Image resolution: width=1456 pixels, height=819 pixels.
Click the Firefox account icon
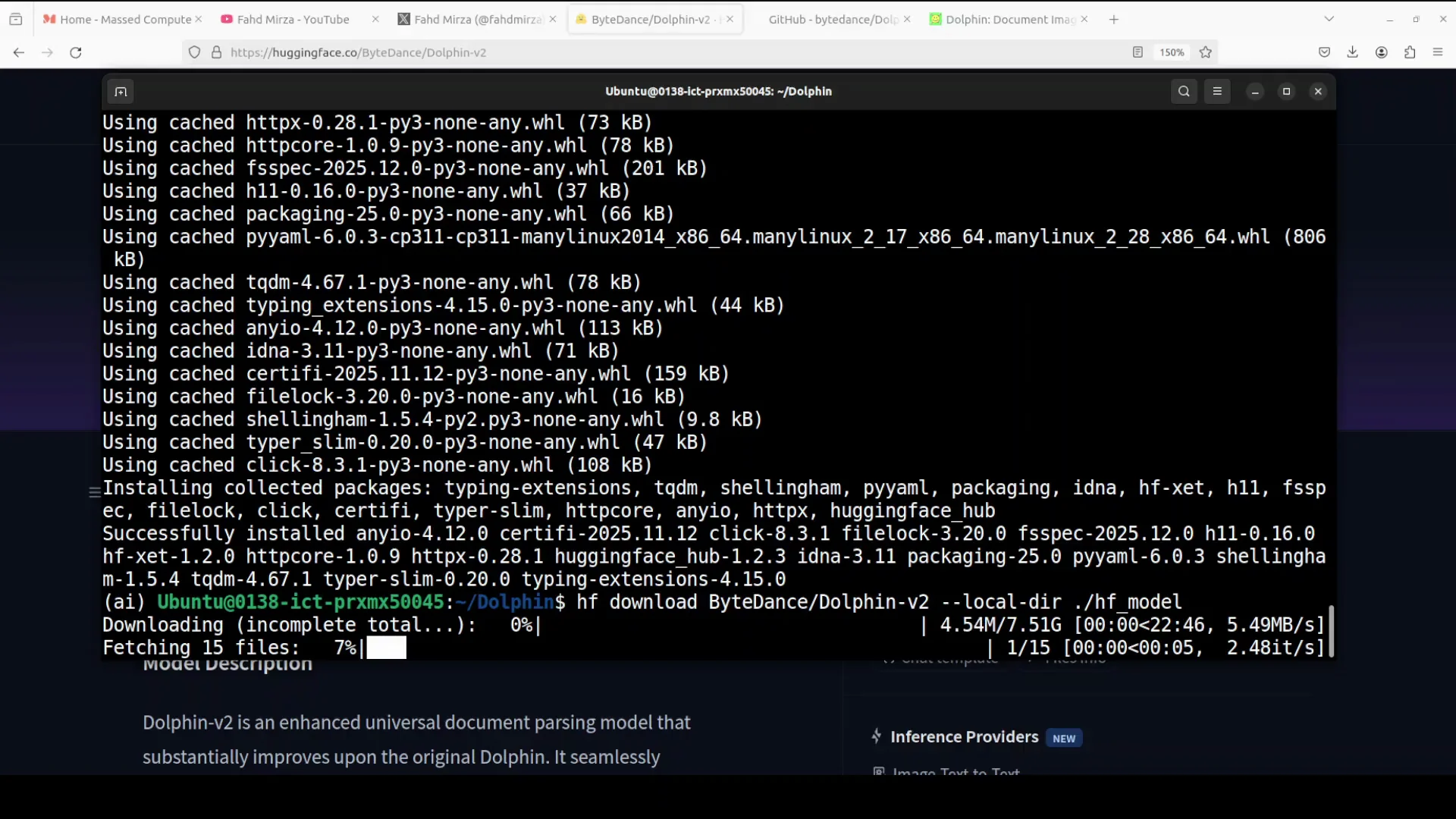tap(1381, 52)
